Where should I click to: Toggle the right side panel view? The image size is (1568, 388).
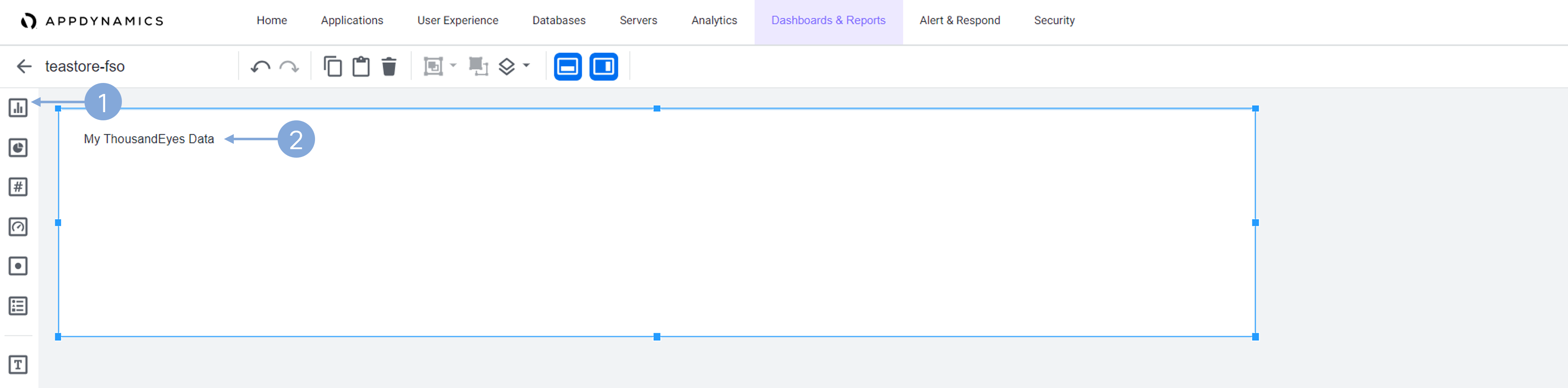(603, 66)
